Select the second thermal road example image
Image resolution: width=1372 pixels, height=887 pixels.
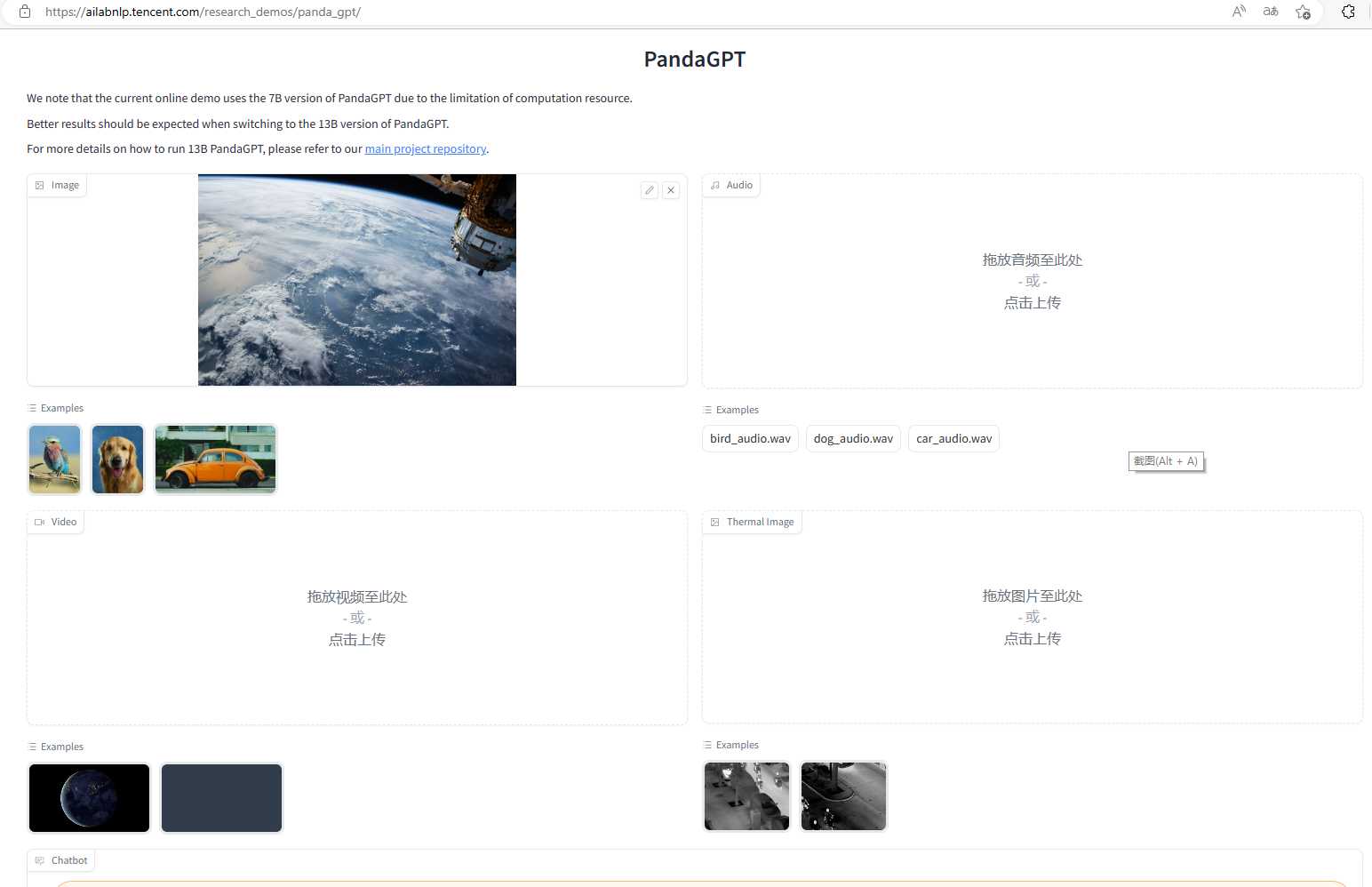click(x=843, y=796)
